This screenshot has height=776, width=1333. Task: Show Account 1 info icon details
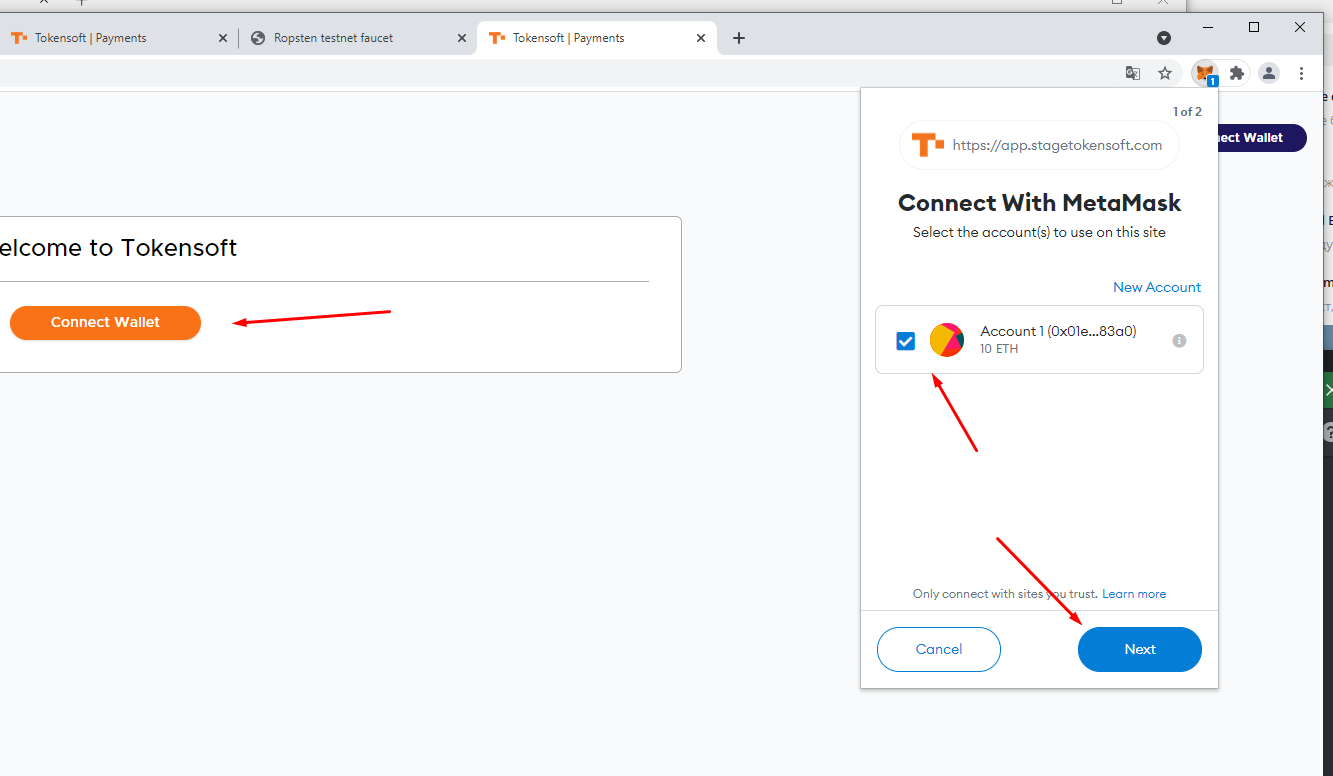pos(1179,341)
